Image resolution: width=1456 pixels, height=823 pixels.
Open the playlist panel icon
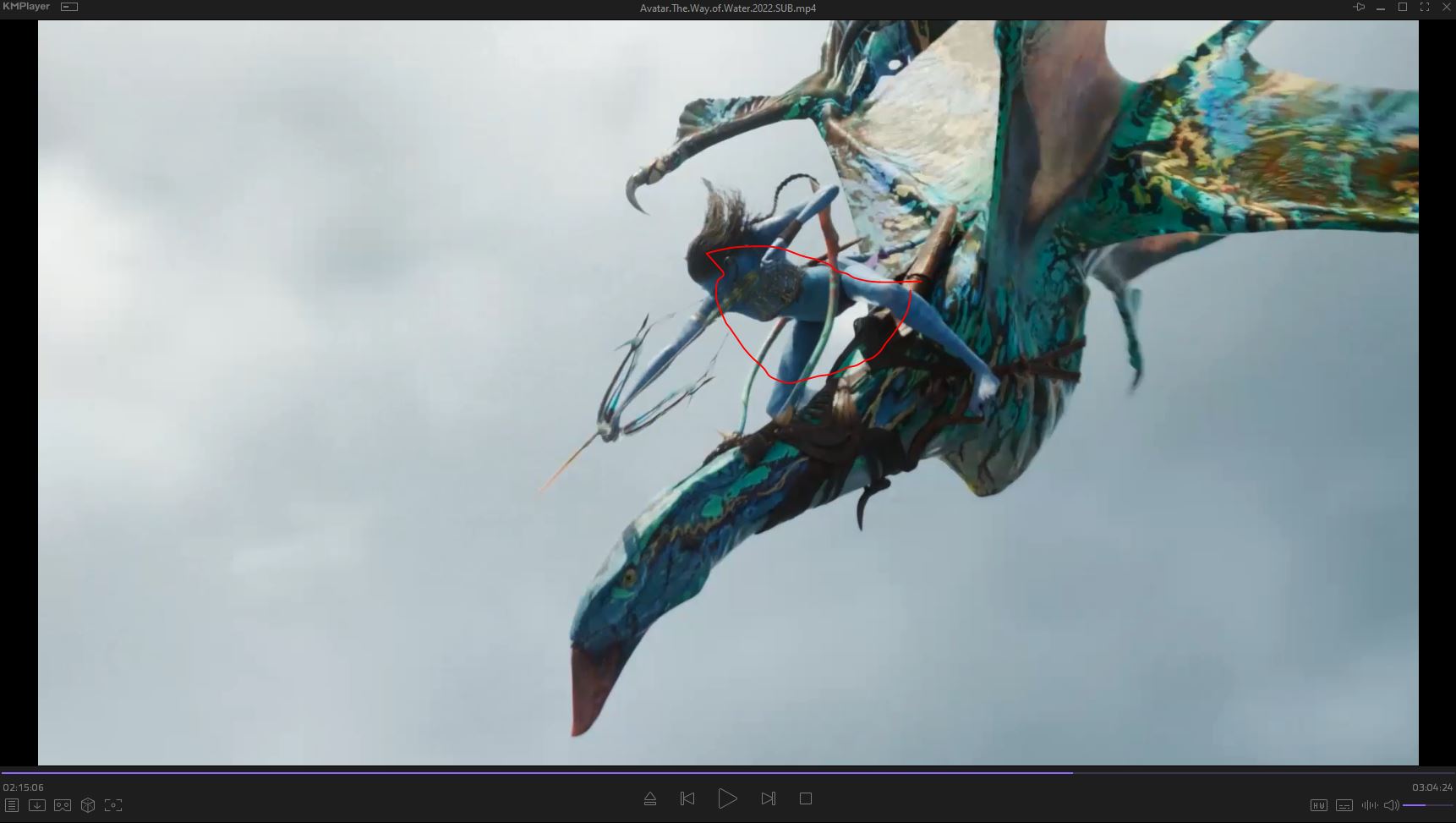[12, 805]
